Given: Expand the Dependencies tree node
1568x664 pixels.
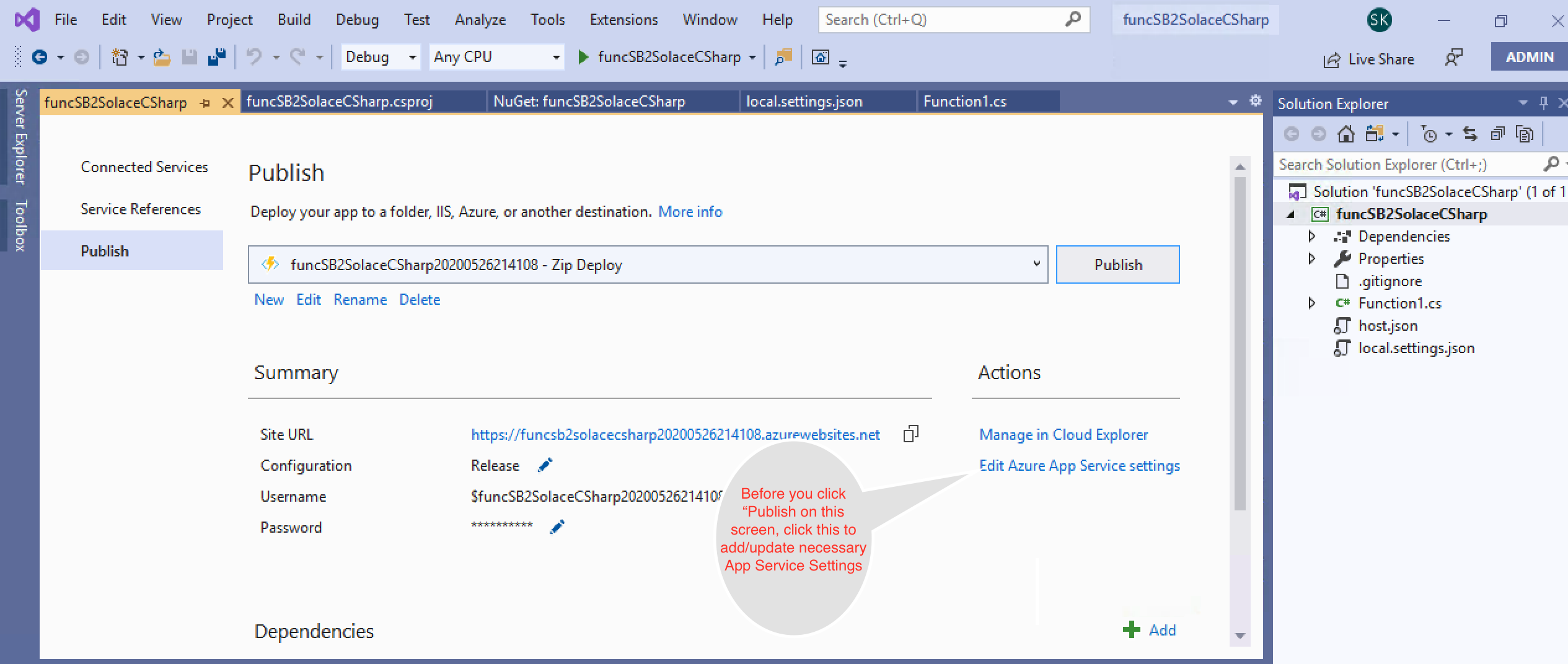Looking at the screenshot, I should point(1311,236).
